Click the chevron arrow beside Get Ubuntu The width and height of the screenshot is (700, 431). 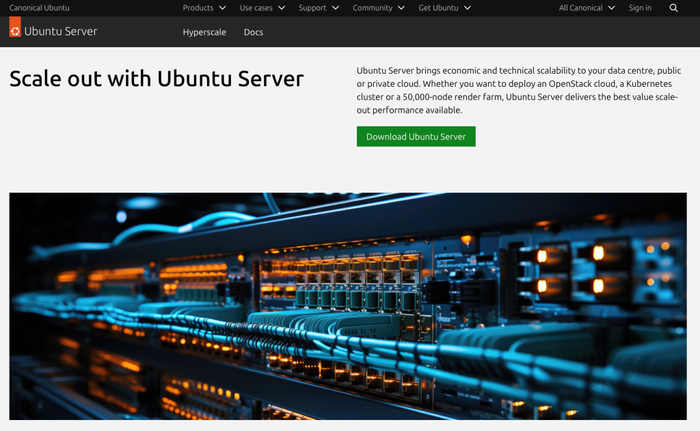pos(467,8)
